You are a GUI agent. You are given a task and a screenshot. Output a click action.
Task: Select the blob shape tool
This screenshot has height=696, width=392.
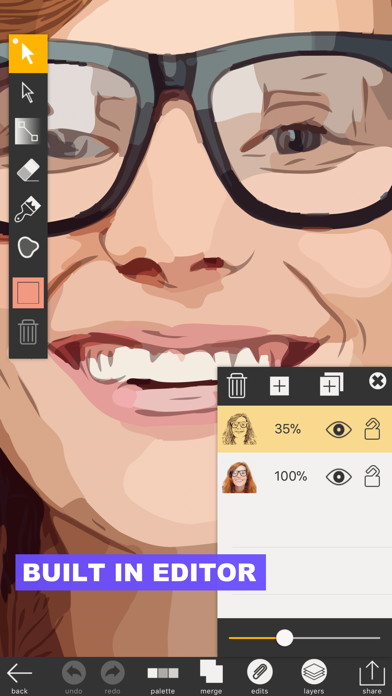coord(28,247)
